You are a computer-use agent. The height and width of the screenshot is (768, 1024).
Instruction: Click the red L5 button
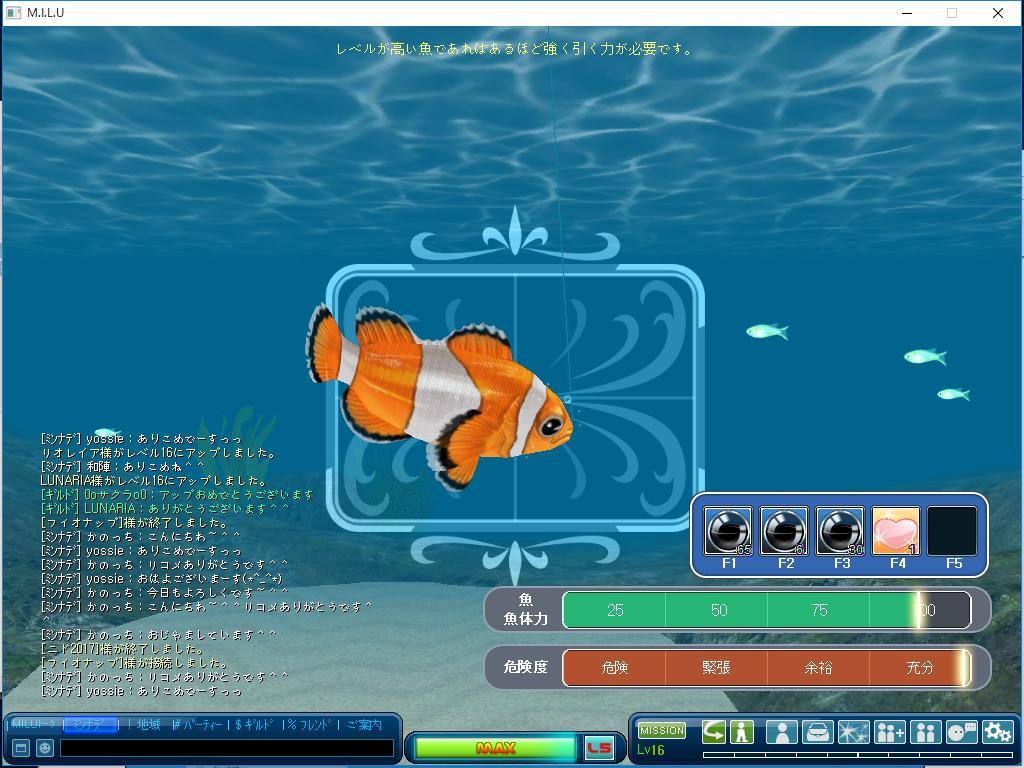coord(599,748)
